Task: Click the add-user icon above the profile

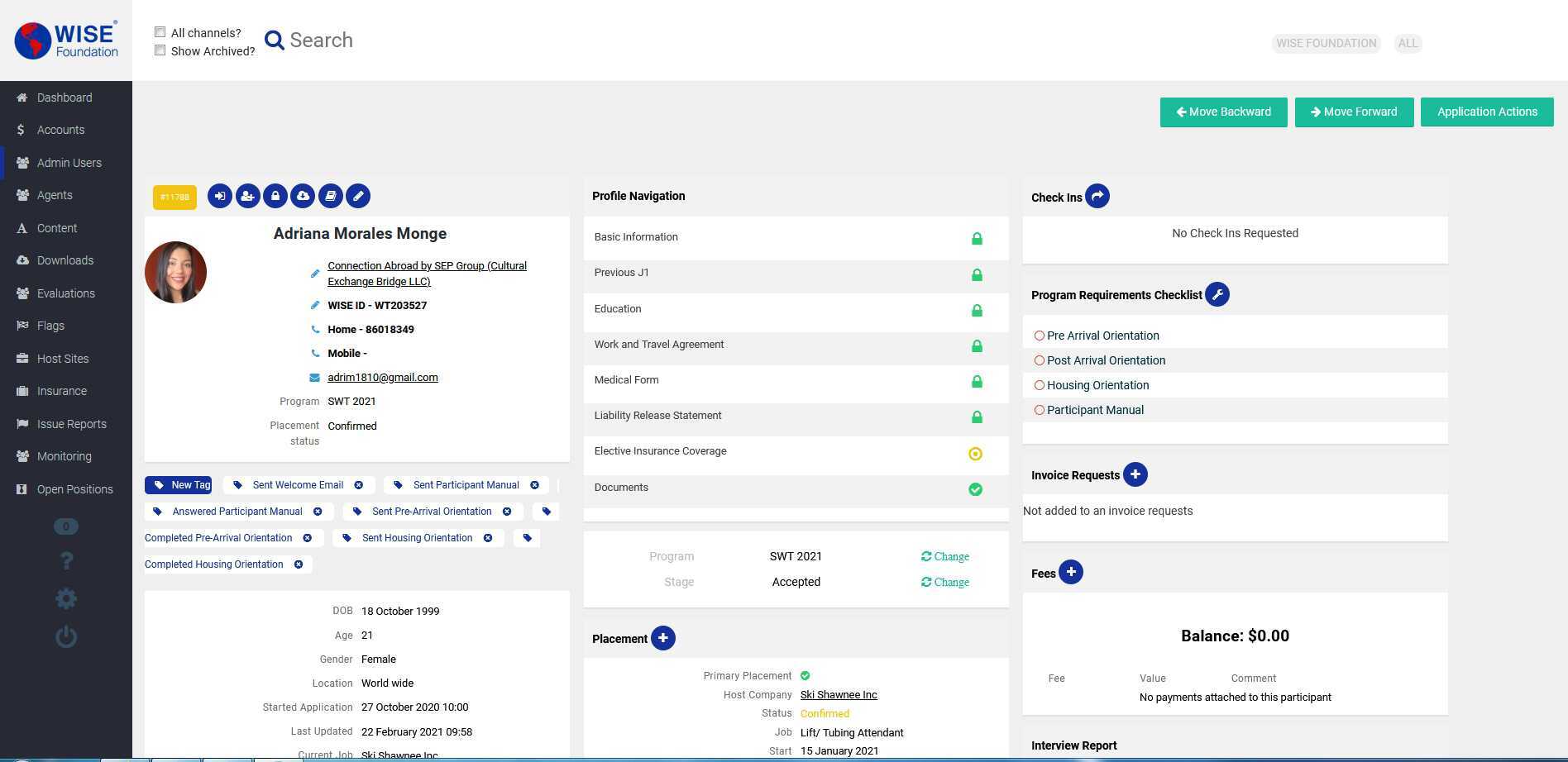Action: click(247, 196)
